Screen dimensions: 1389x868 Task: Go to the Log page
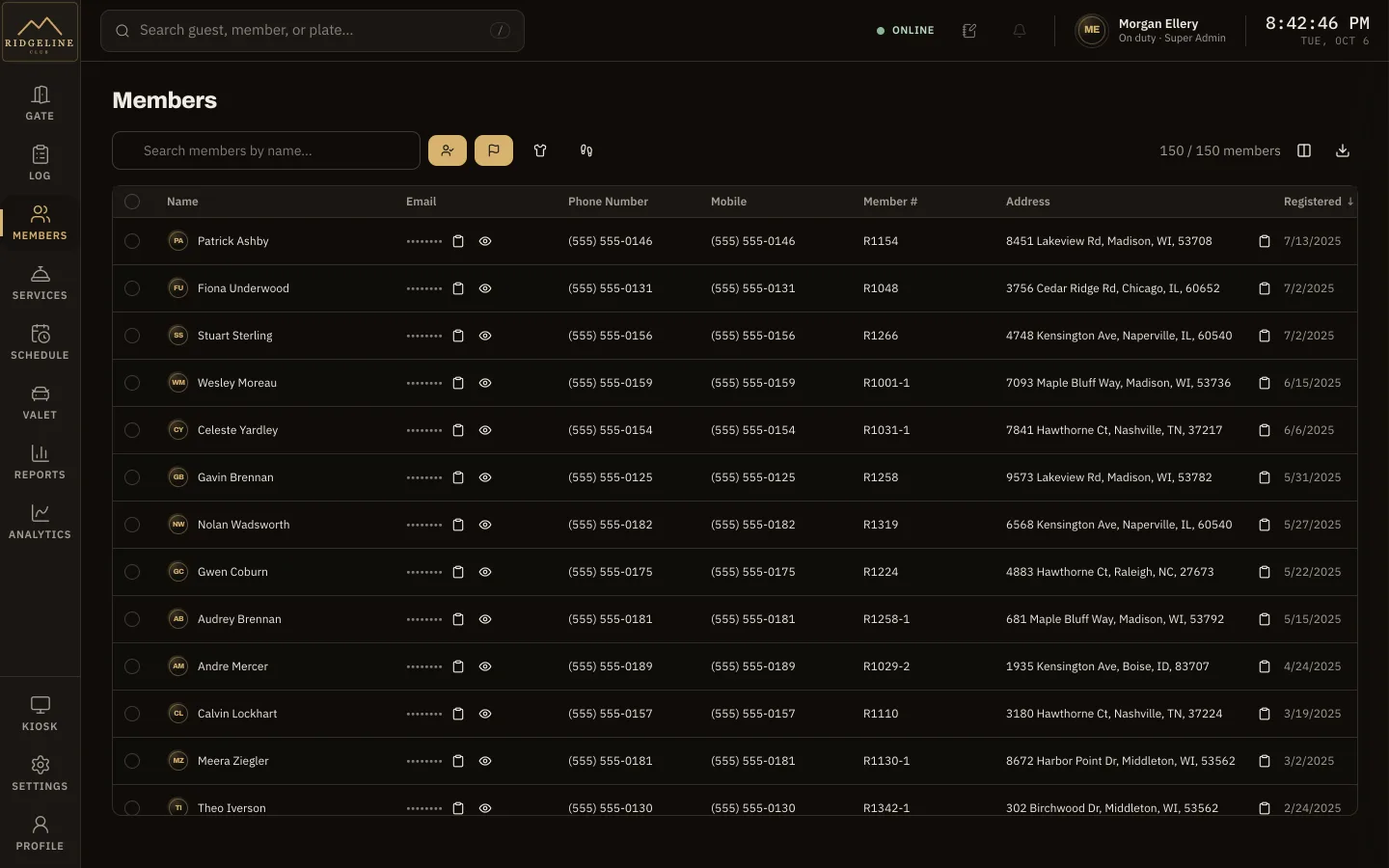click(x=40, y=163)
